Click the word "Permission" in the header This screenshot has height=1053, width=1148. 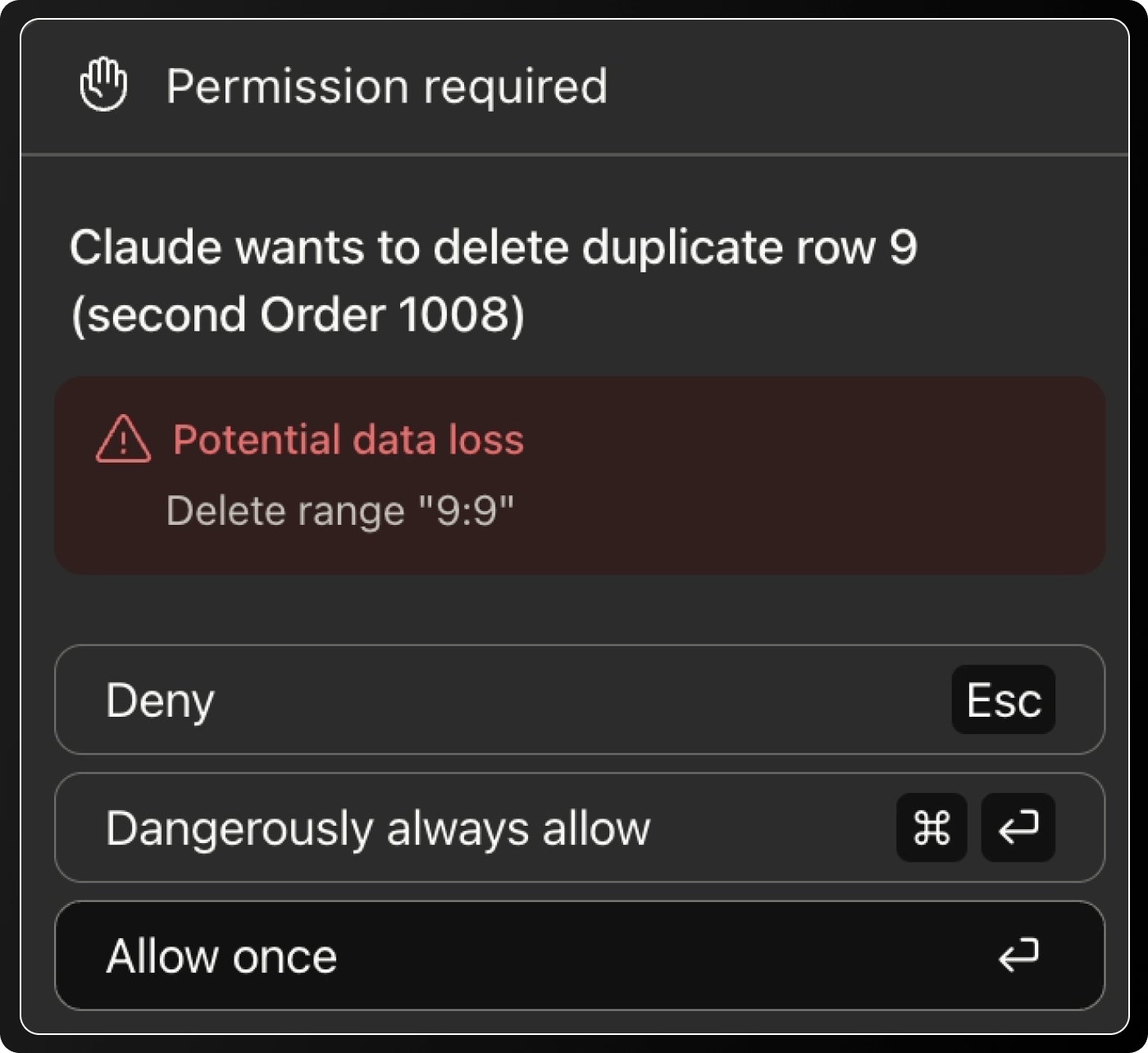pos(288,85)
